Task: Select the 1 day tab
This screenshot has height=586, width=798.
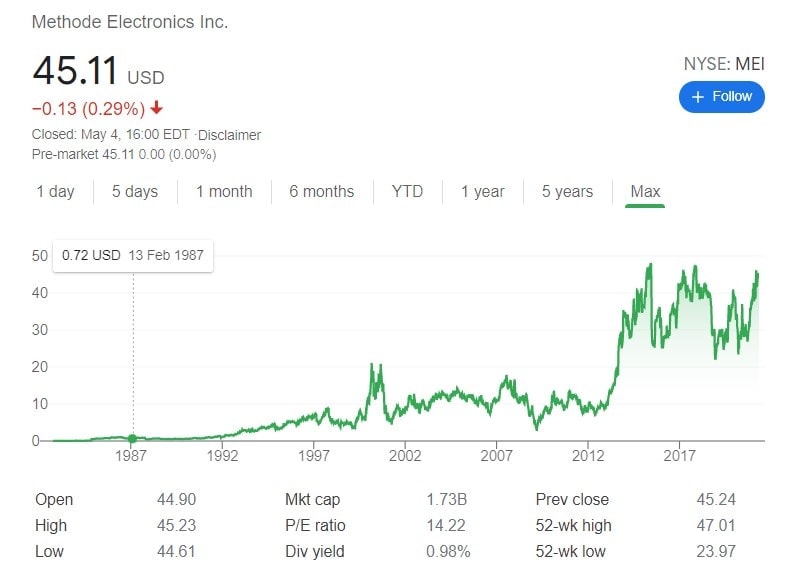Action: (x=55, y=192)
